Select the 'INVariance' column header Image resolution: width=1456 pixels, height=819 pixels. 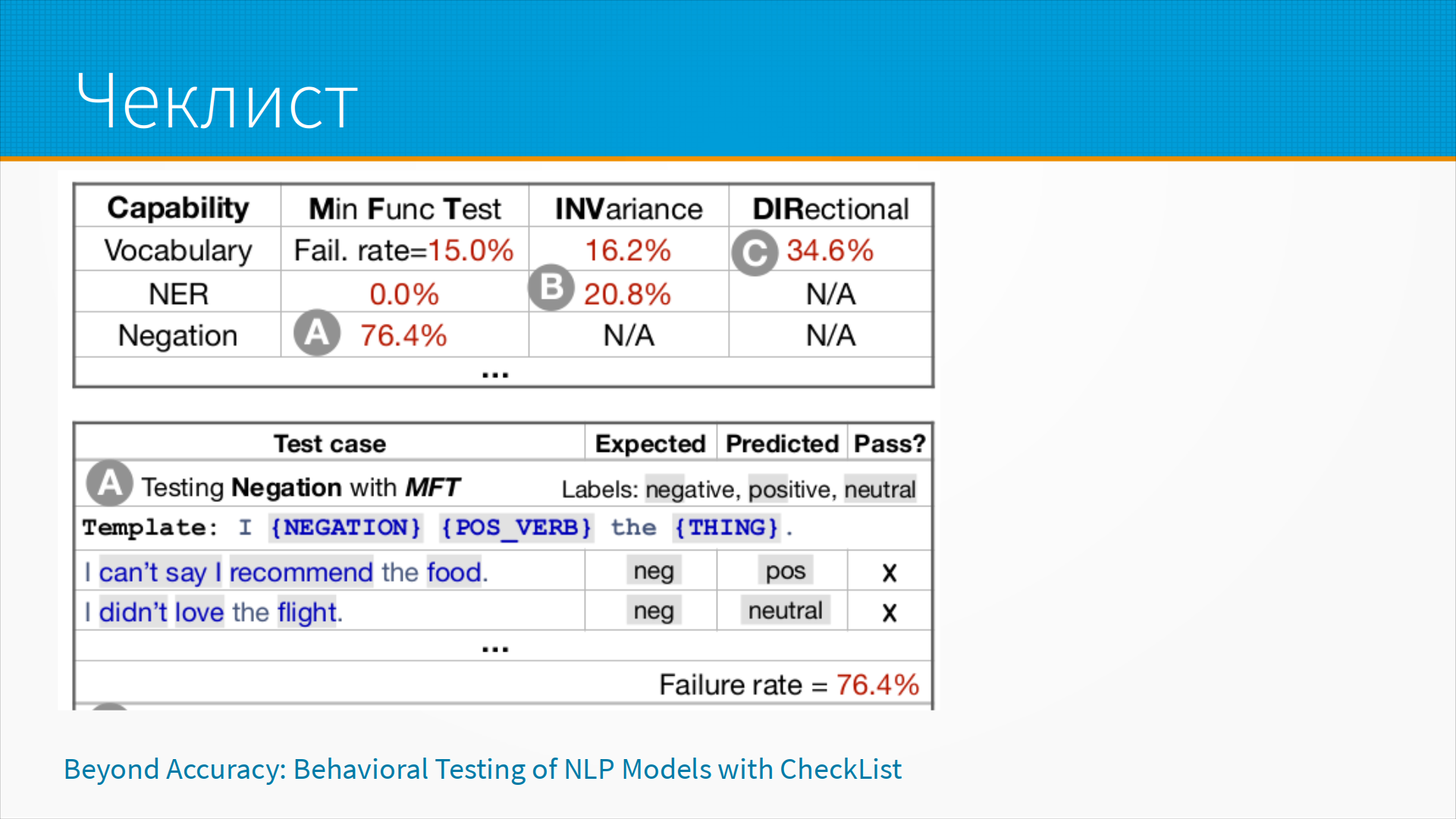pos(629,209)
